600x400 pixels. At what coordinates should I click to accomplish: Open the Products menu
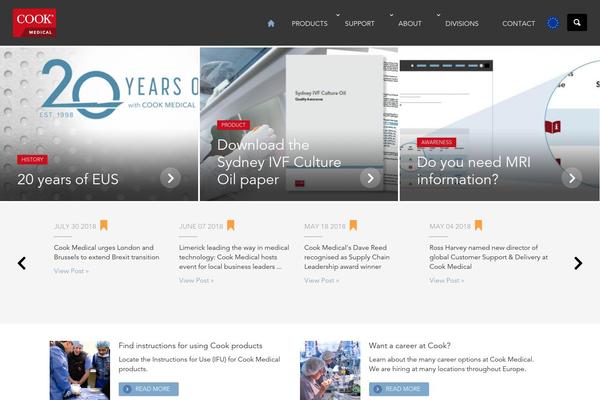click(309, 23)
